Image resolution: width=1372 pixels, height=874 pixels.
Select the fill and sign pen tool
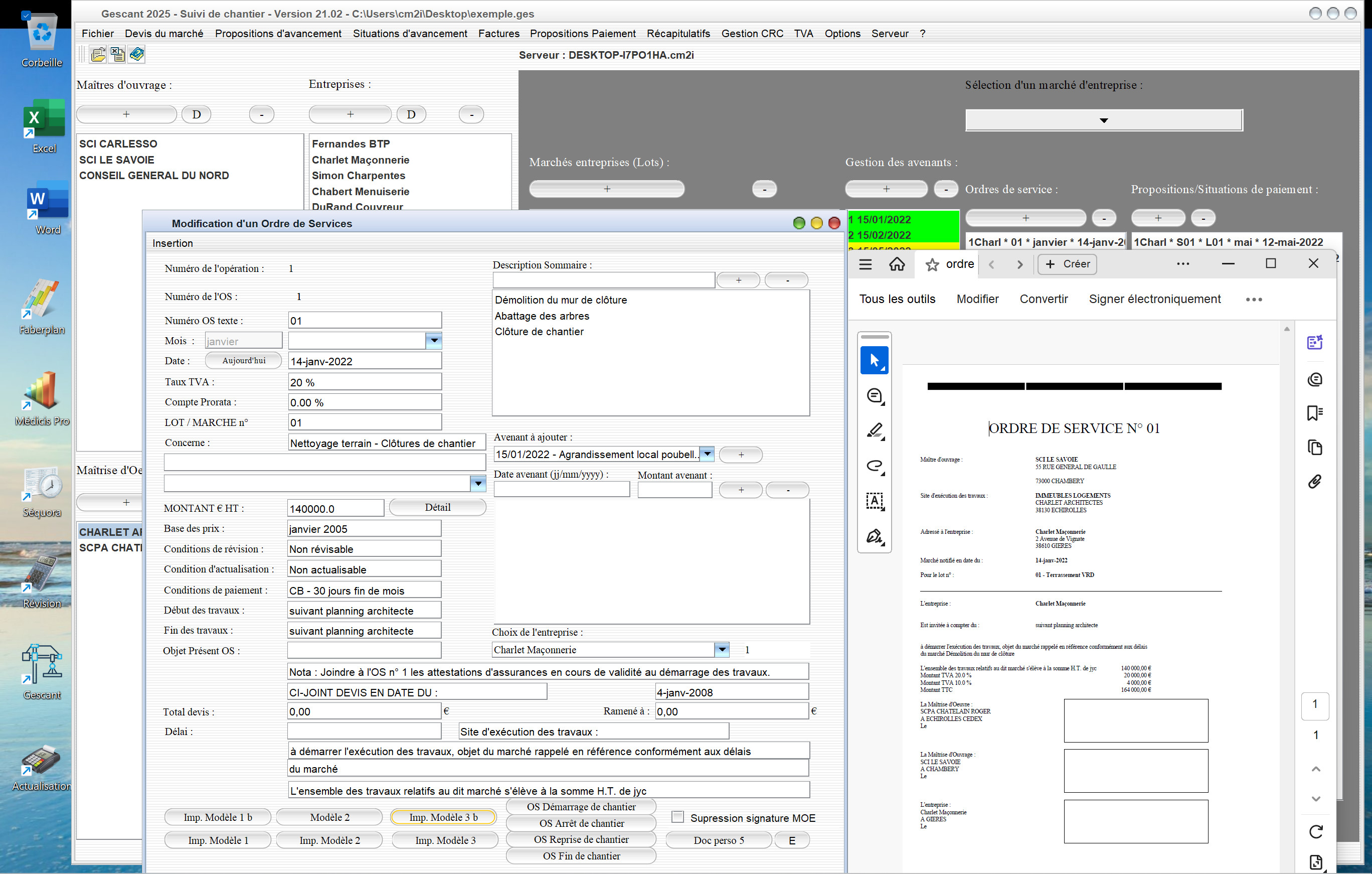click(x=875, y=536)
